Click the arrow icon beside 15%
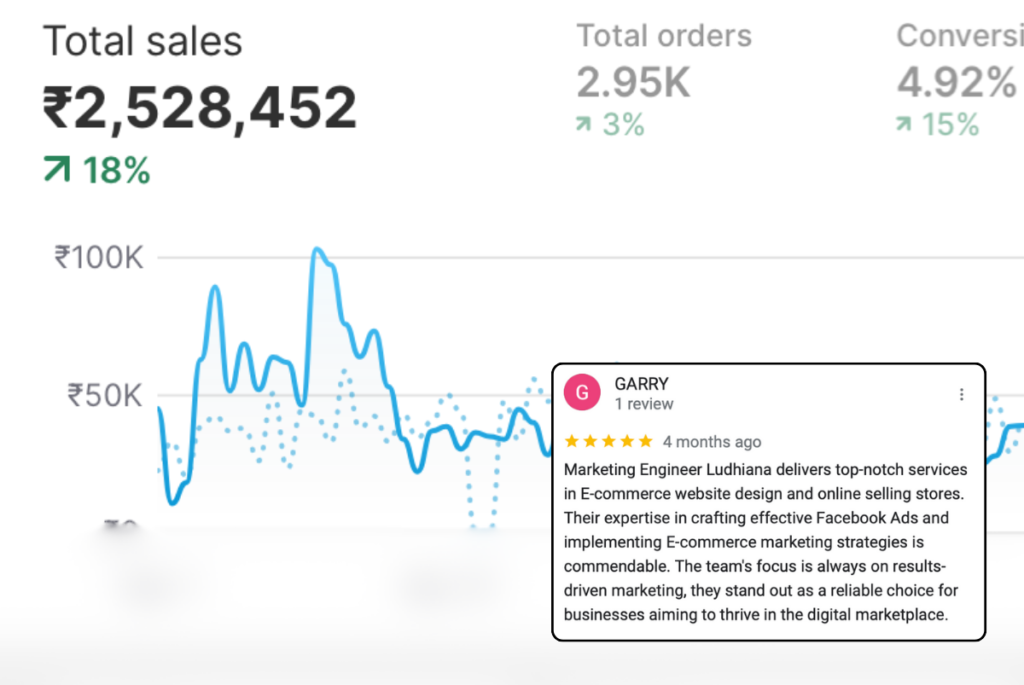This screenshot has width=1024, height=685. pos(904,125)
